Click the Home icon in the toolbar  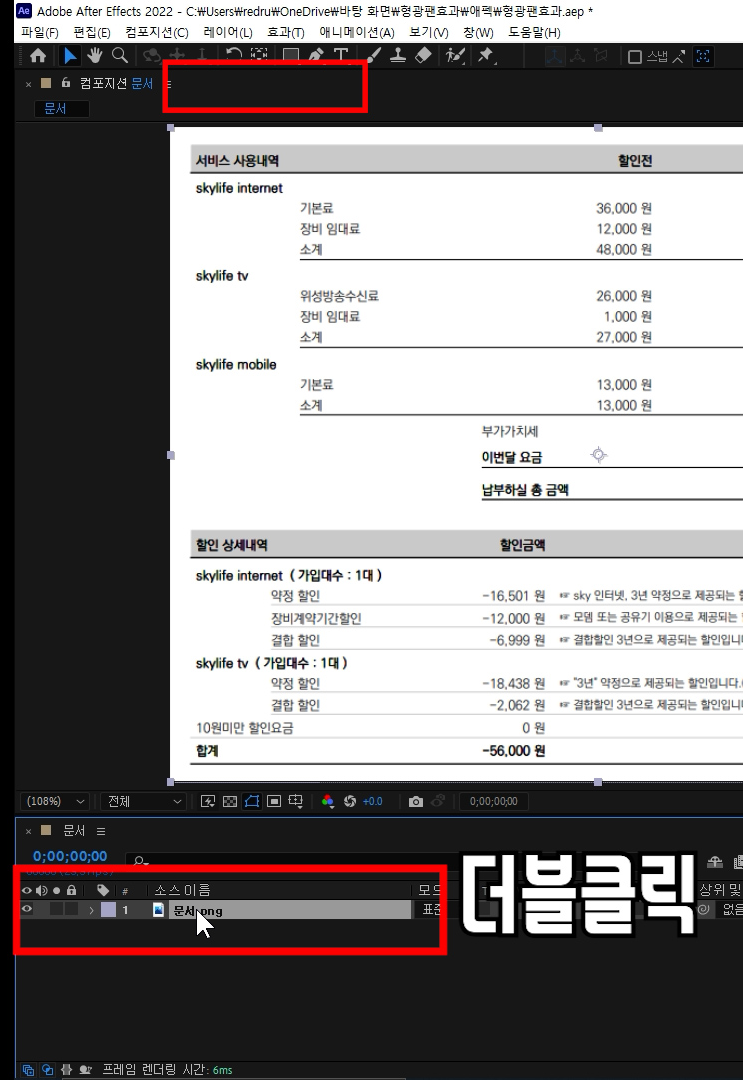pyautogui.click(x=38, y=56)
